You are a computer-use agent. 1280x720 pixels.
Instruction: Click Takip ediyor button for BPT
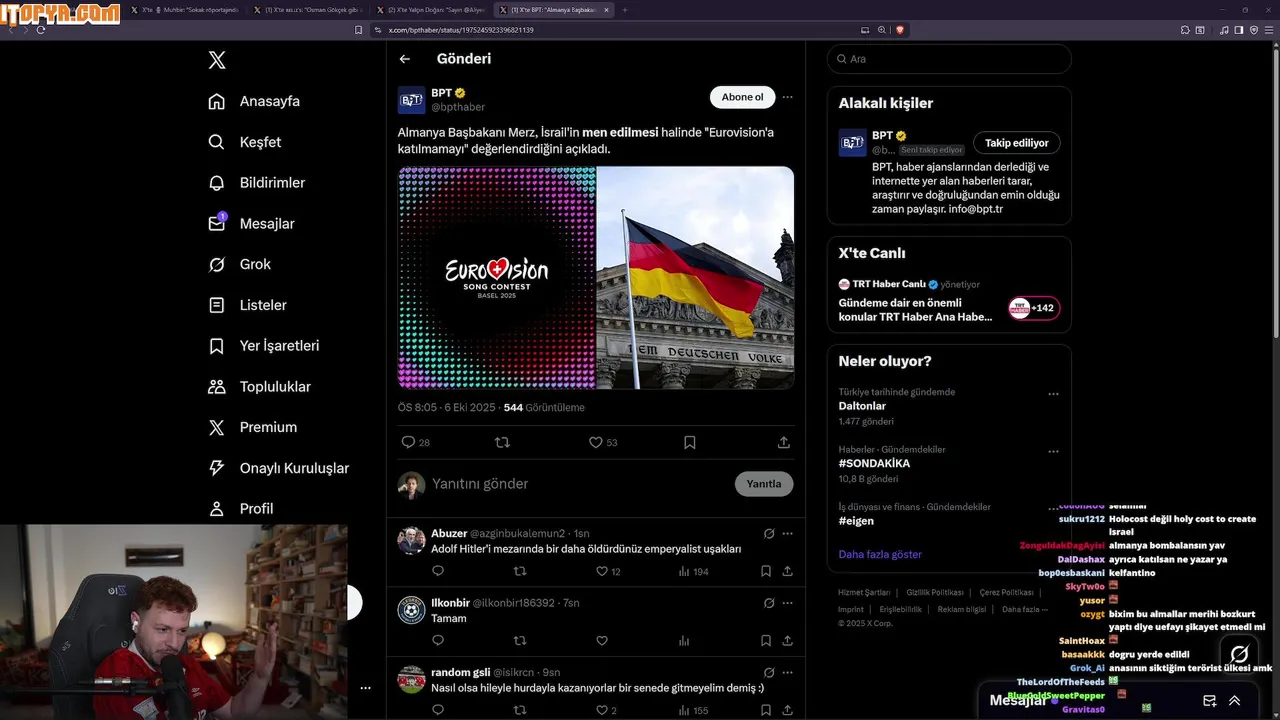[1017, 143]
